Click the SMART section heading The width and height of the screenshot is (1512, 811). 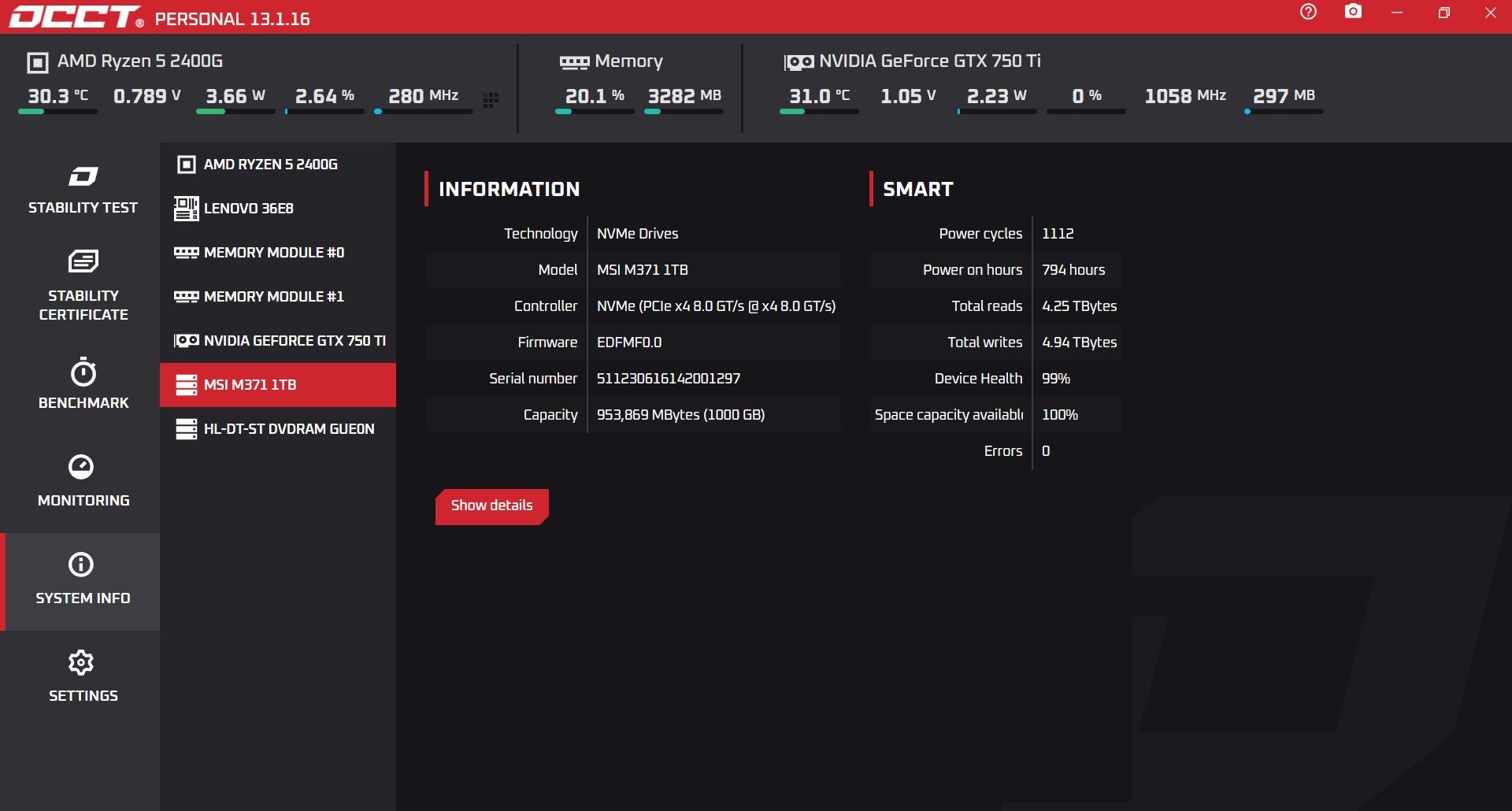pyautogui.click(x=918, y=190)
